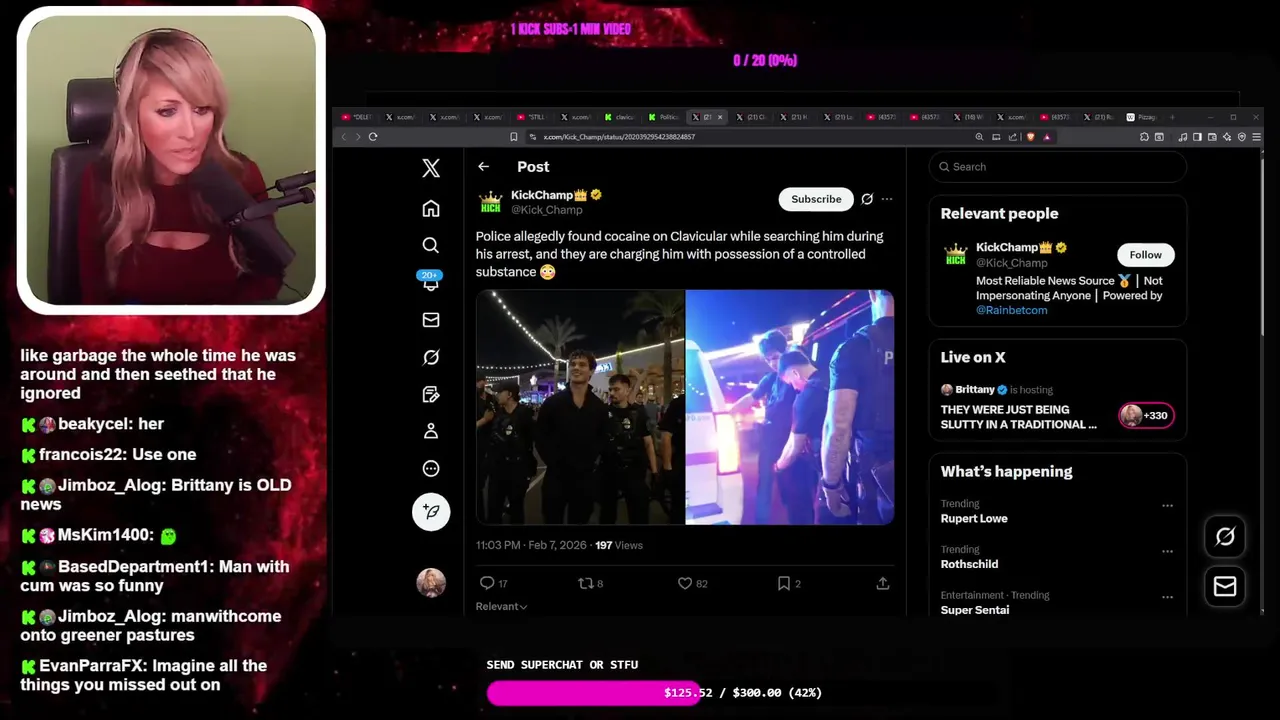Open more options for Super Sentai trend
1280x720 pixels.
click(x=1167, y=597)
